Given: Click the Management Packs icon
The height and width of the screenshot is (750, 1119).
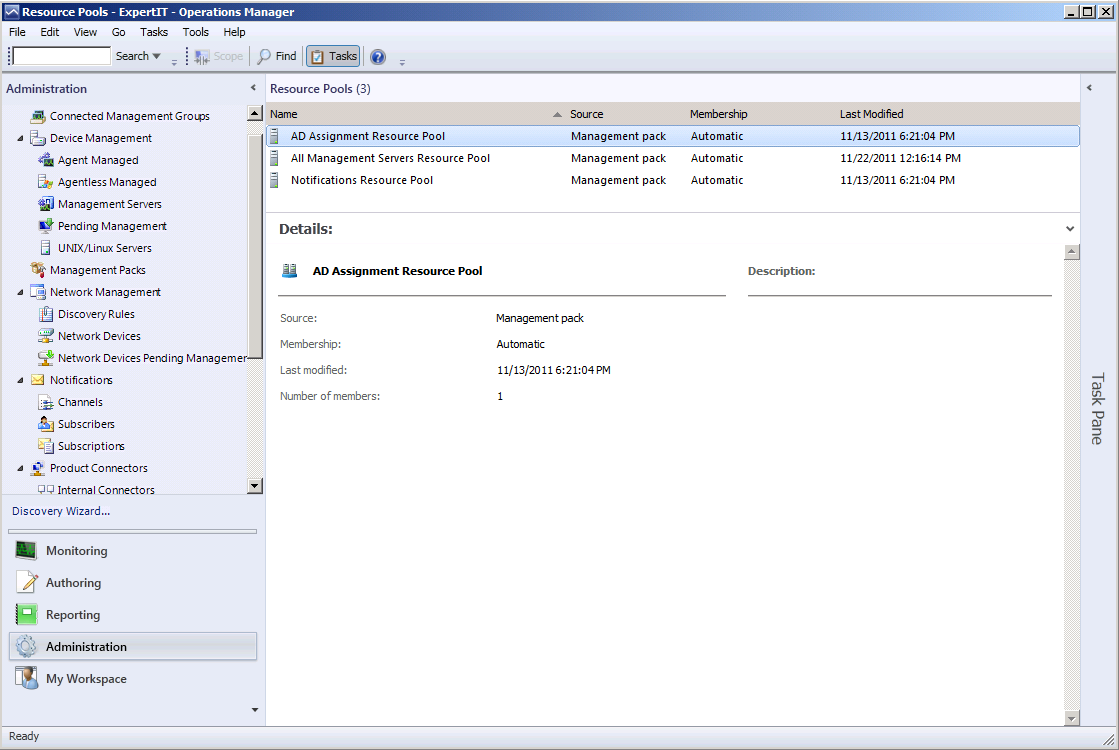Looking at the screenshot, I should coord(38,270).
